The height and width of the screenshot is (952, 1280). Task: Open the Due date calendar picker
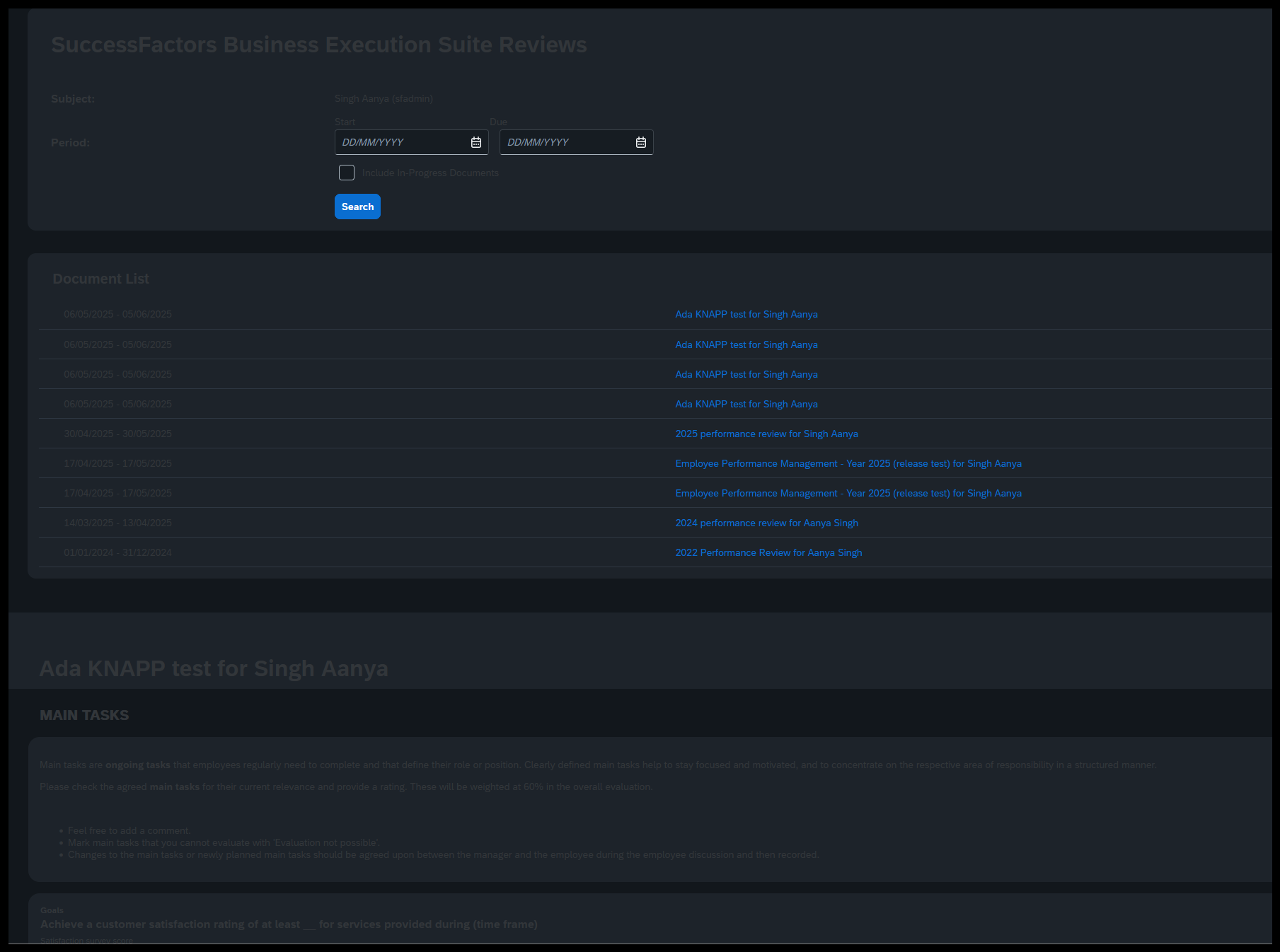click(x=641, y=142)
